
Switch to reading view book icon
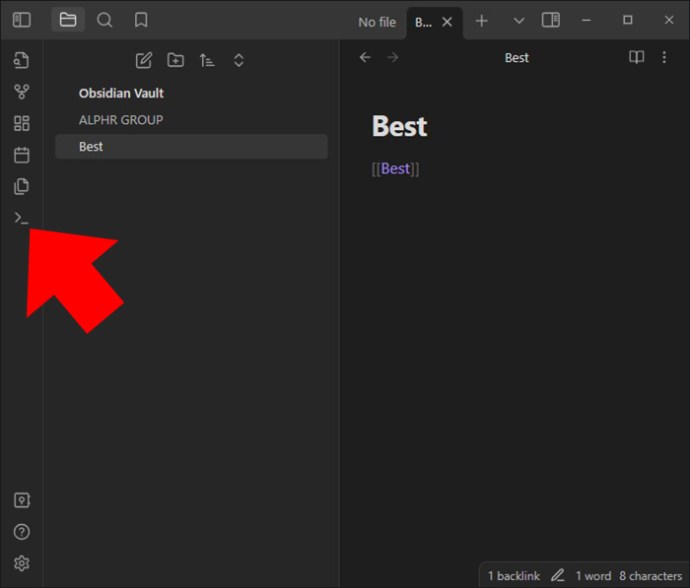[x=636, y=57]
